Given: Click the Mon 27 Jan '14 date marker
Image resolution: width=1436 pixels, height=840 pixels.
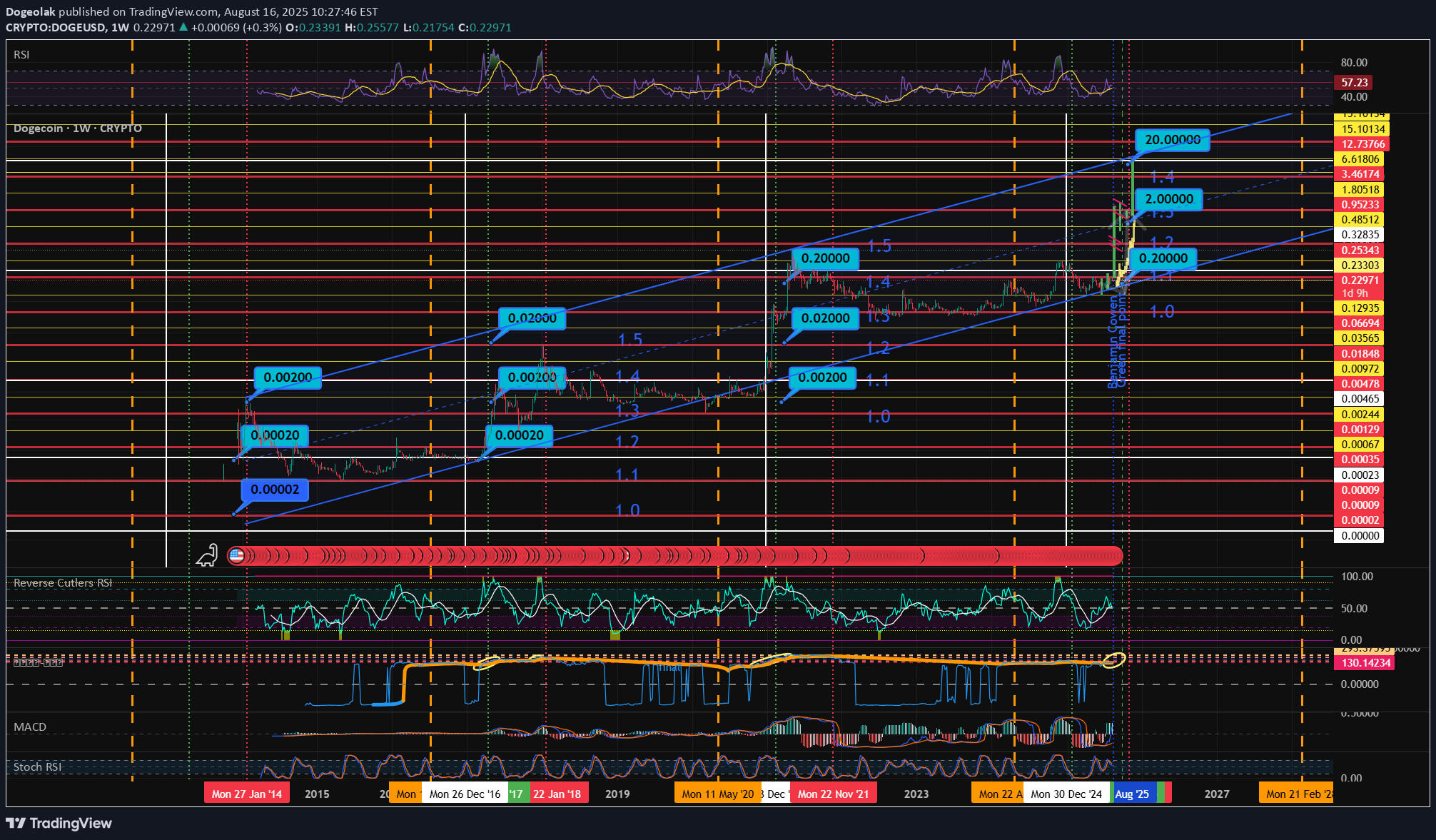Looking at the screenshot, I should pos(247,794).
